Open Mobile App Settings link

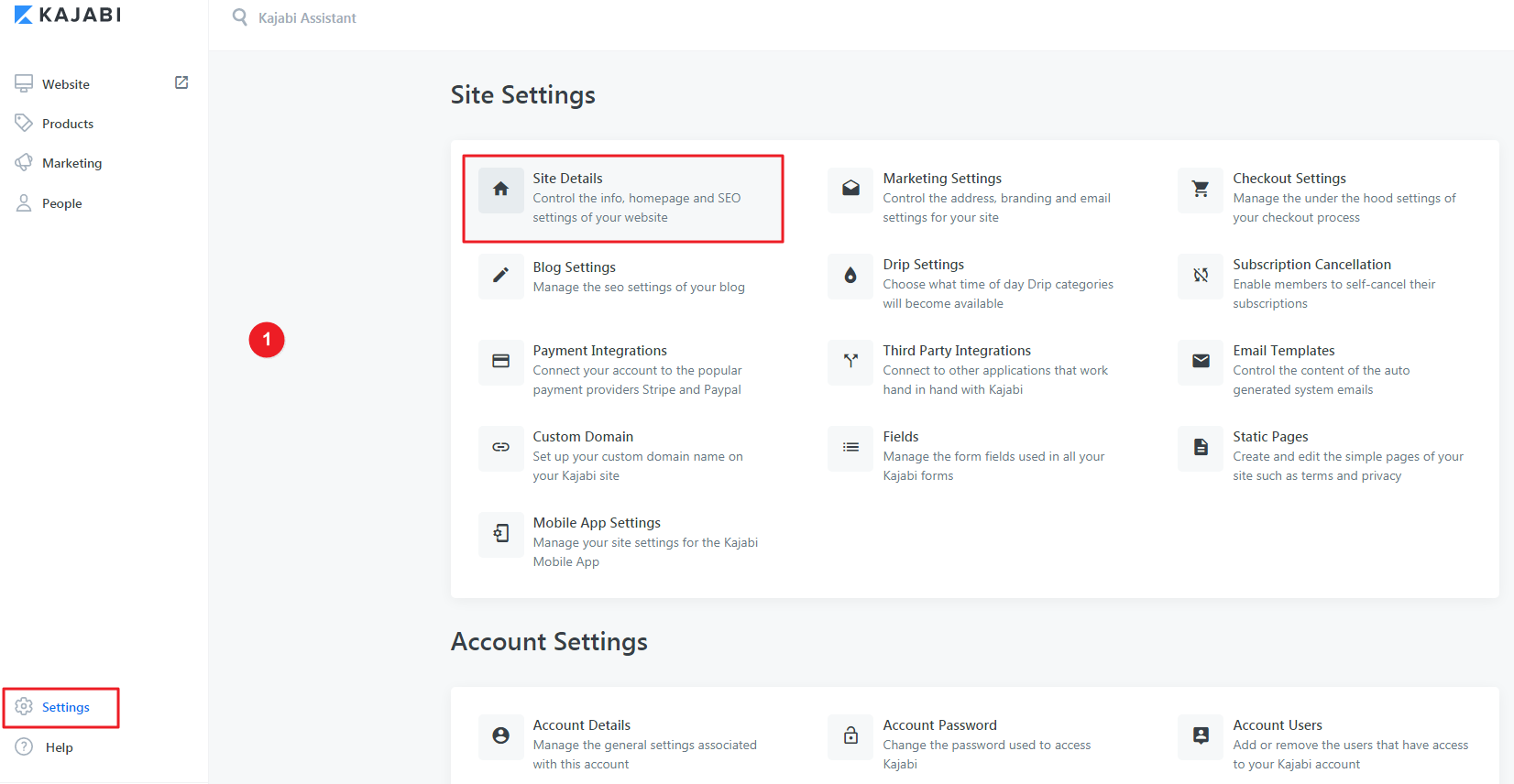[598, 523]
